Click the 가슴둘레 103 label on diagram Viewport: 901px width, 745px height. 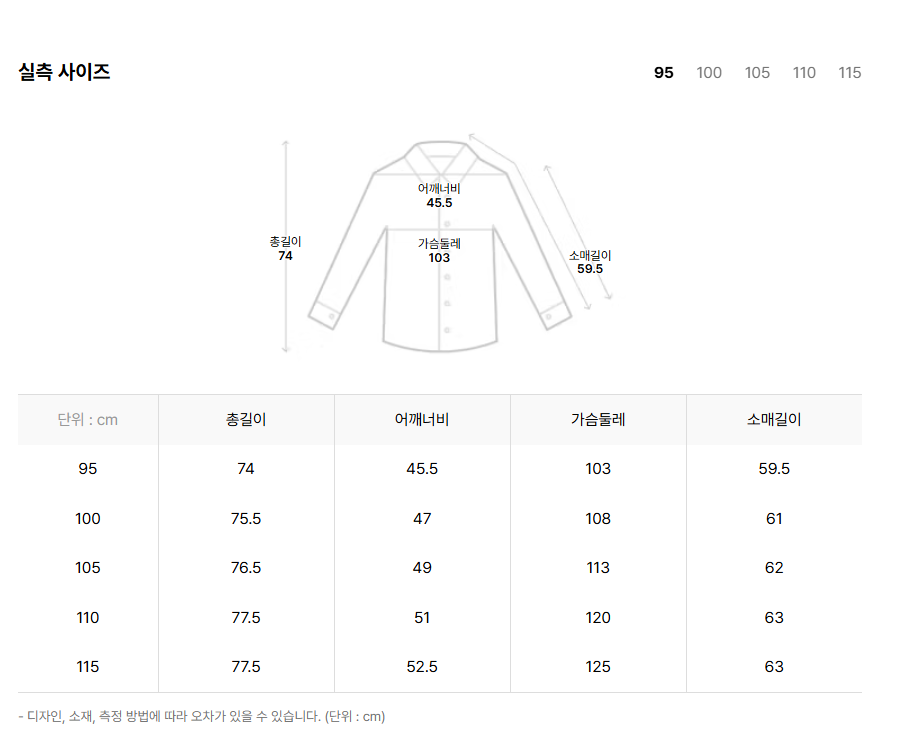click(439, 250)
